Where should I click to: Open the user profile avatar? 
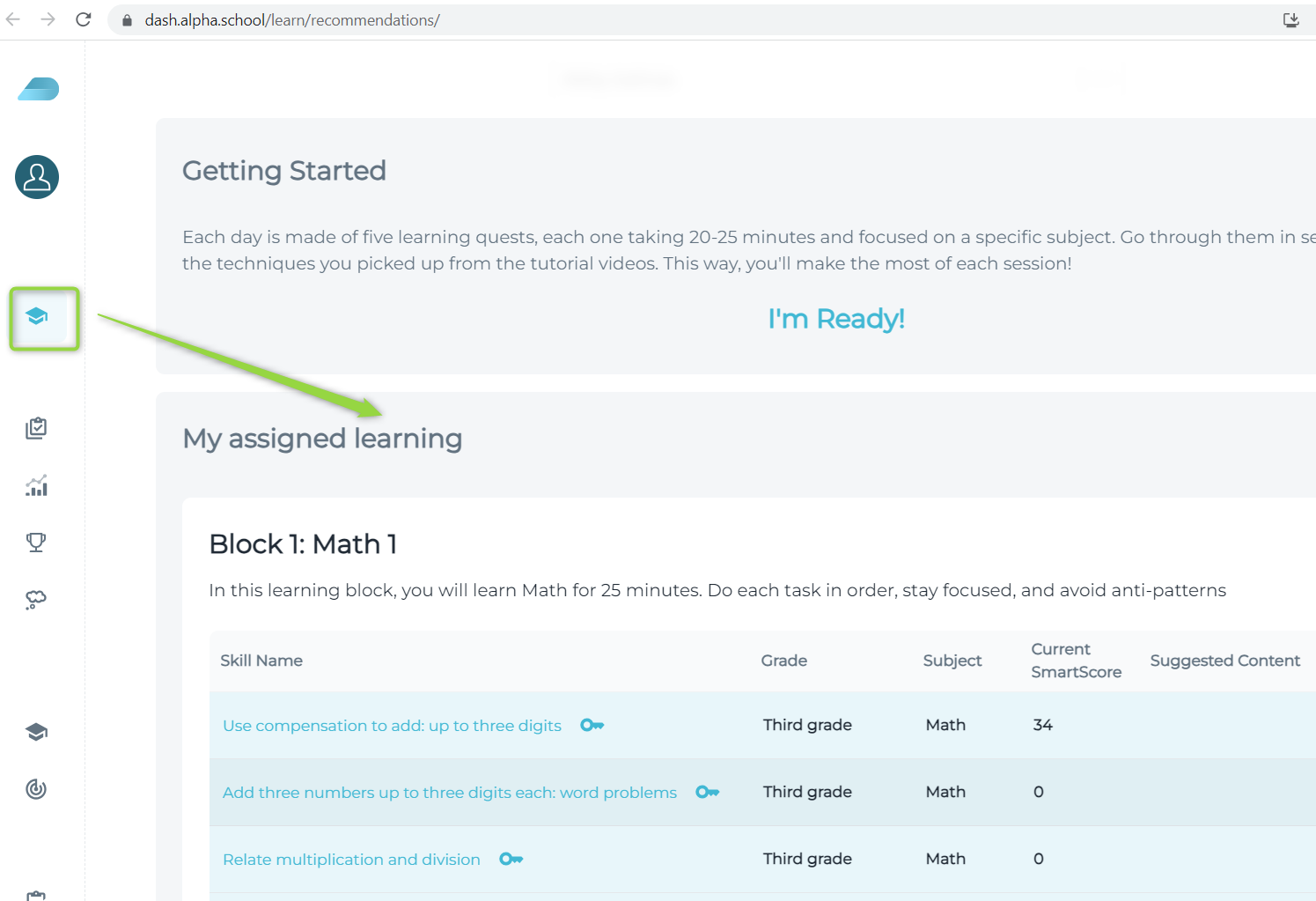coord(37,177)
